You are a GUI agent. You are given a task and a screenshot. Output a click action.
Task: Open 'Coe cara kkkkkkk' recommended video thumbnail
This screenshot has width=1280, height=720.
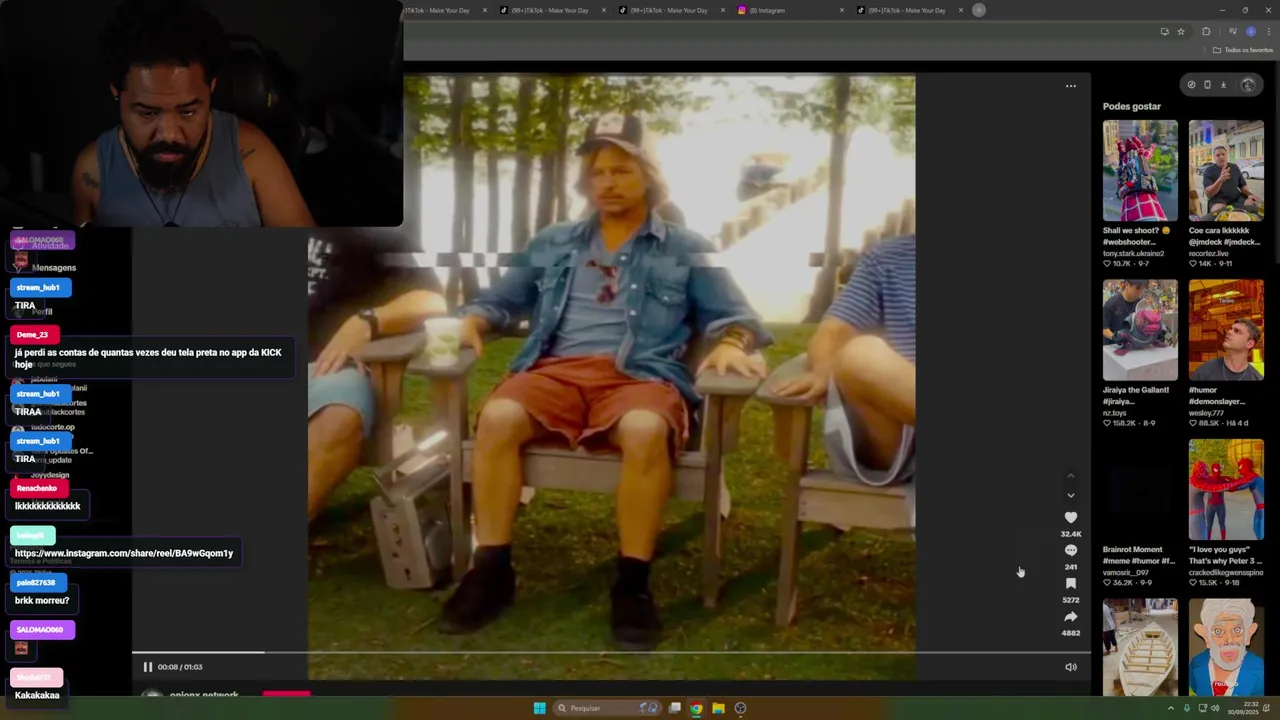tap(1226, 171)
